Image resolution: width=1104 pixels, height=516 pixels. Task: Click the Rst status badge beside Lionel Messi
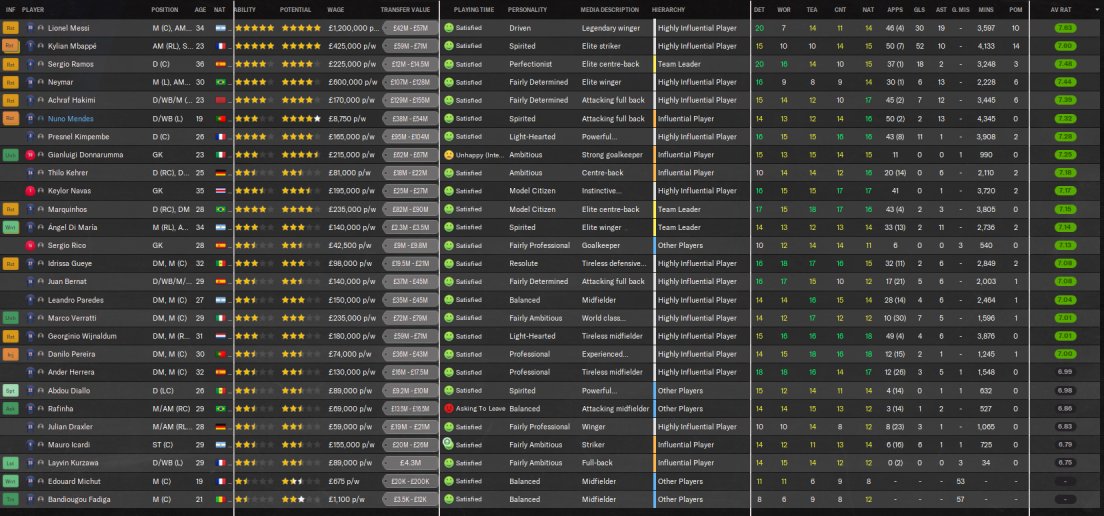(x=11, y=28)
